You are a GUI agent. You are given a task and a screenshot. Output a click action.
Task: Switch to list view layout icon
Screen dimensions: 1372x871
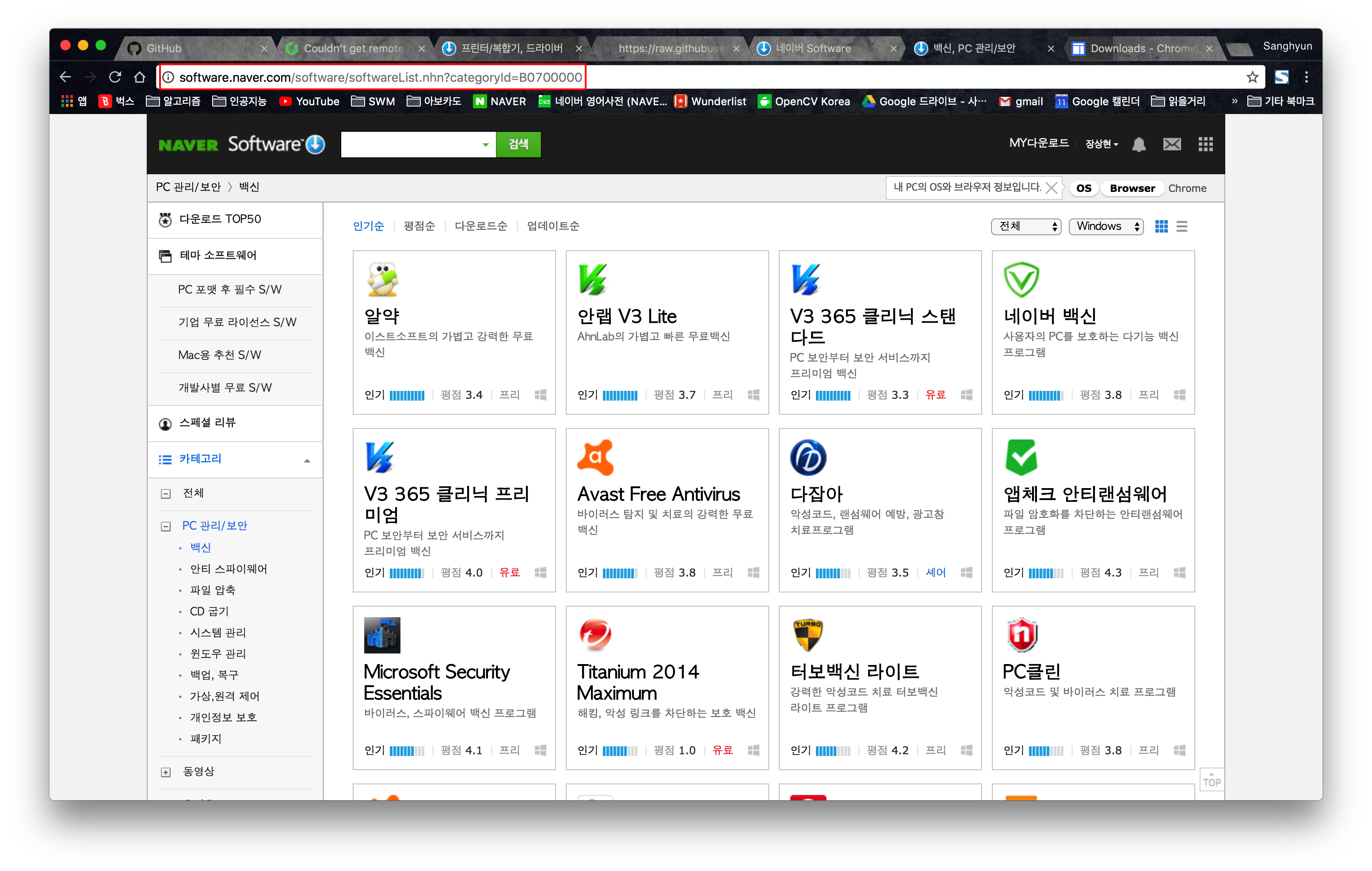[1181, 226]
